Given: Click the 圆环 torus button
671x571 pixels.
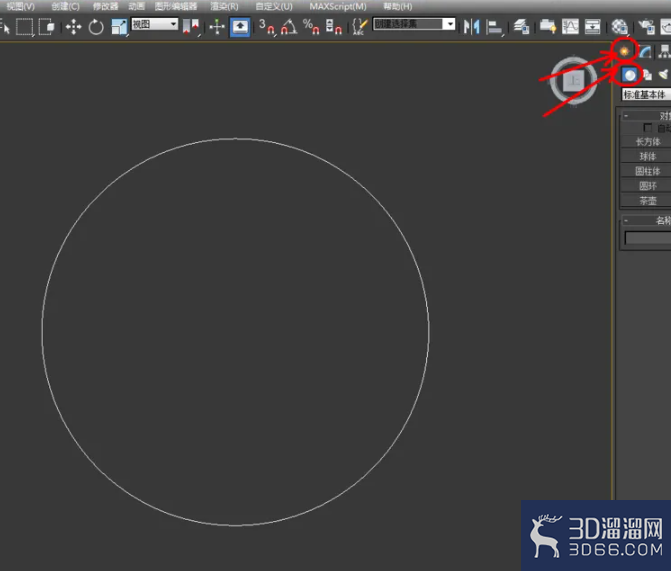Looking at the screenshot, I should (646, 186).
